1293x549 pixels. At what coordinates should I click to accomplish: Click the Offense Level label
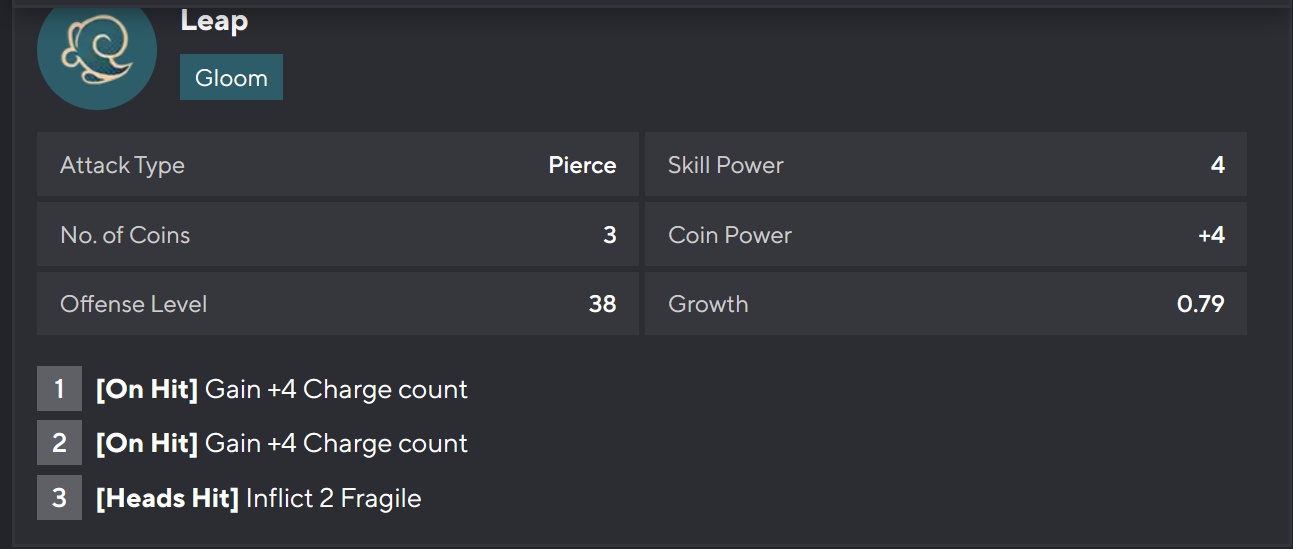pos(133,304)
